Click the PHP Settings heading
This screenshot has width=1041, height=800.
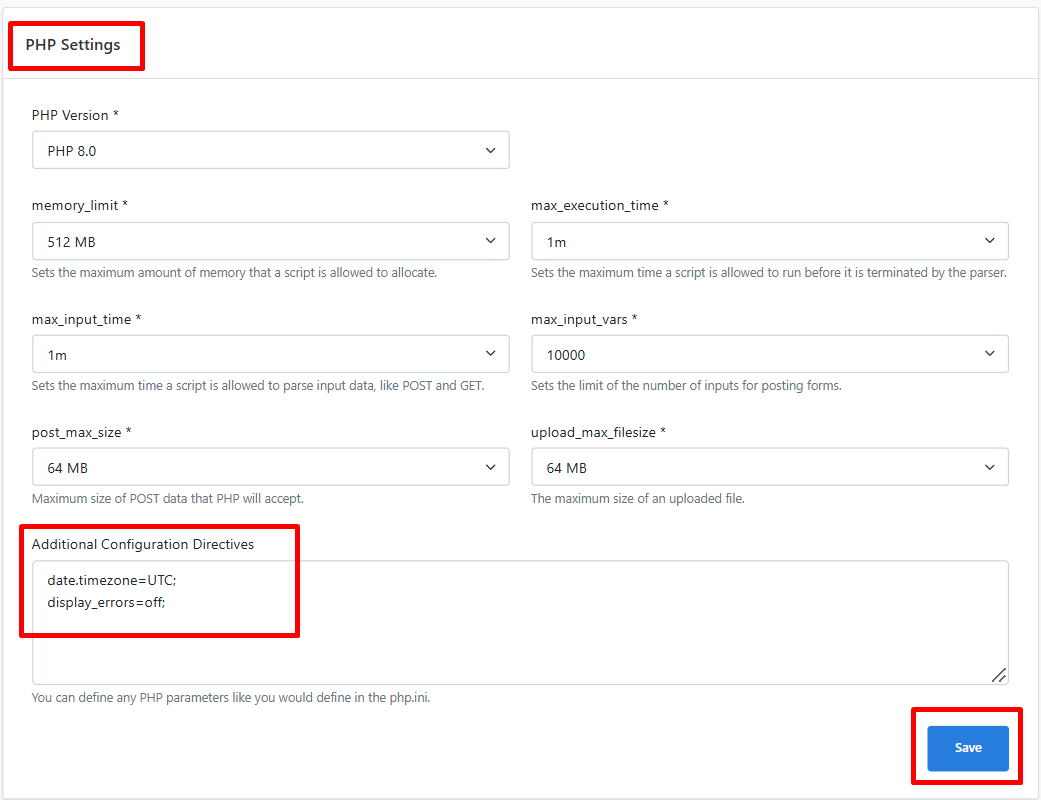click(73, 44)
